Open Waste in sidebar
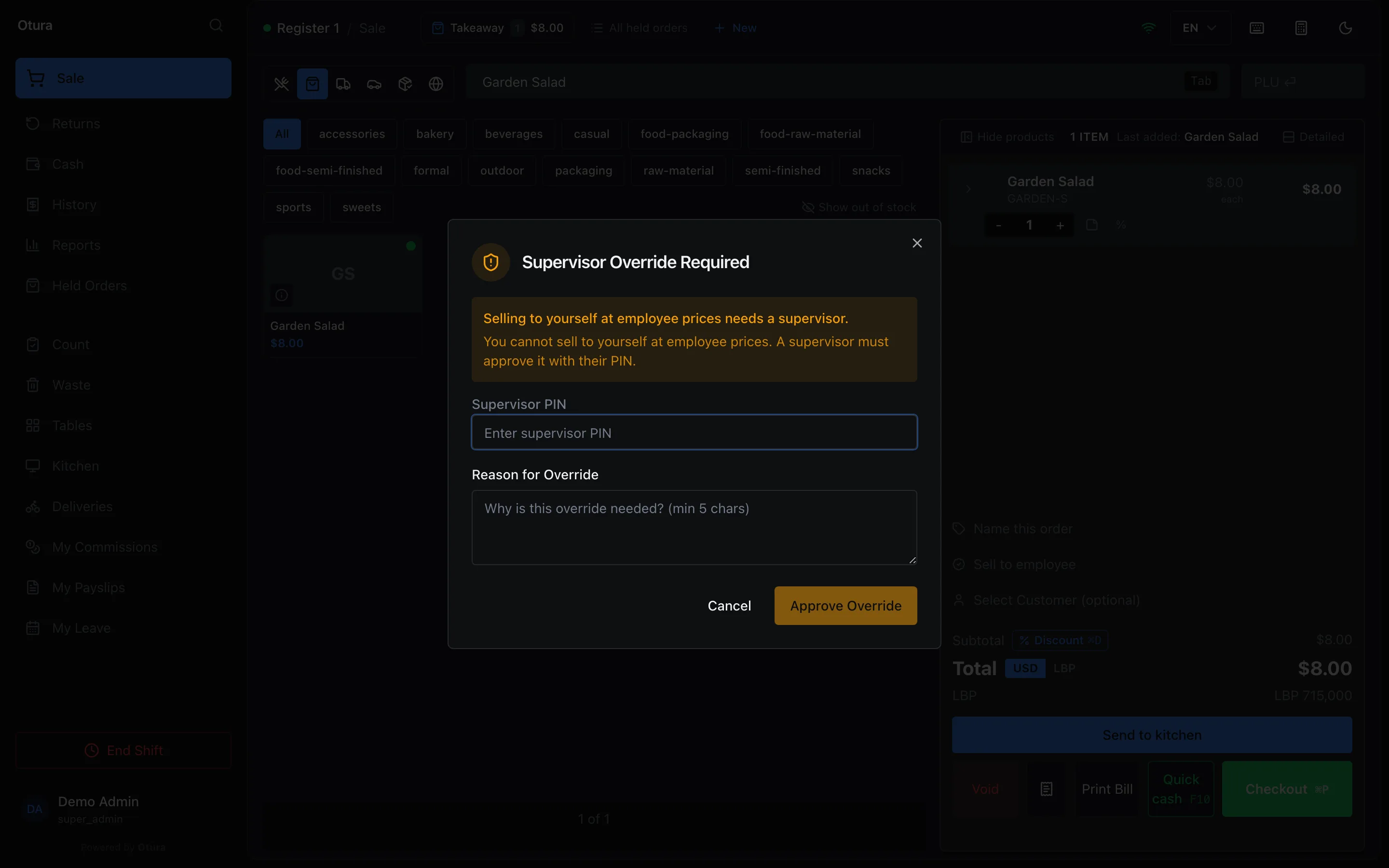This screenshot has width=1389, height=868. pos(123,385)
